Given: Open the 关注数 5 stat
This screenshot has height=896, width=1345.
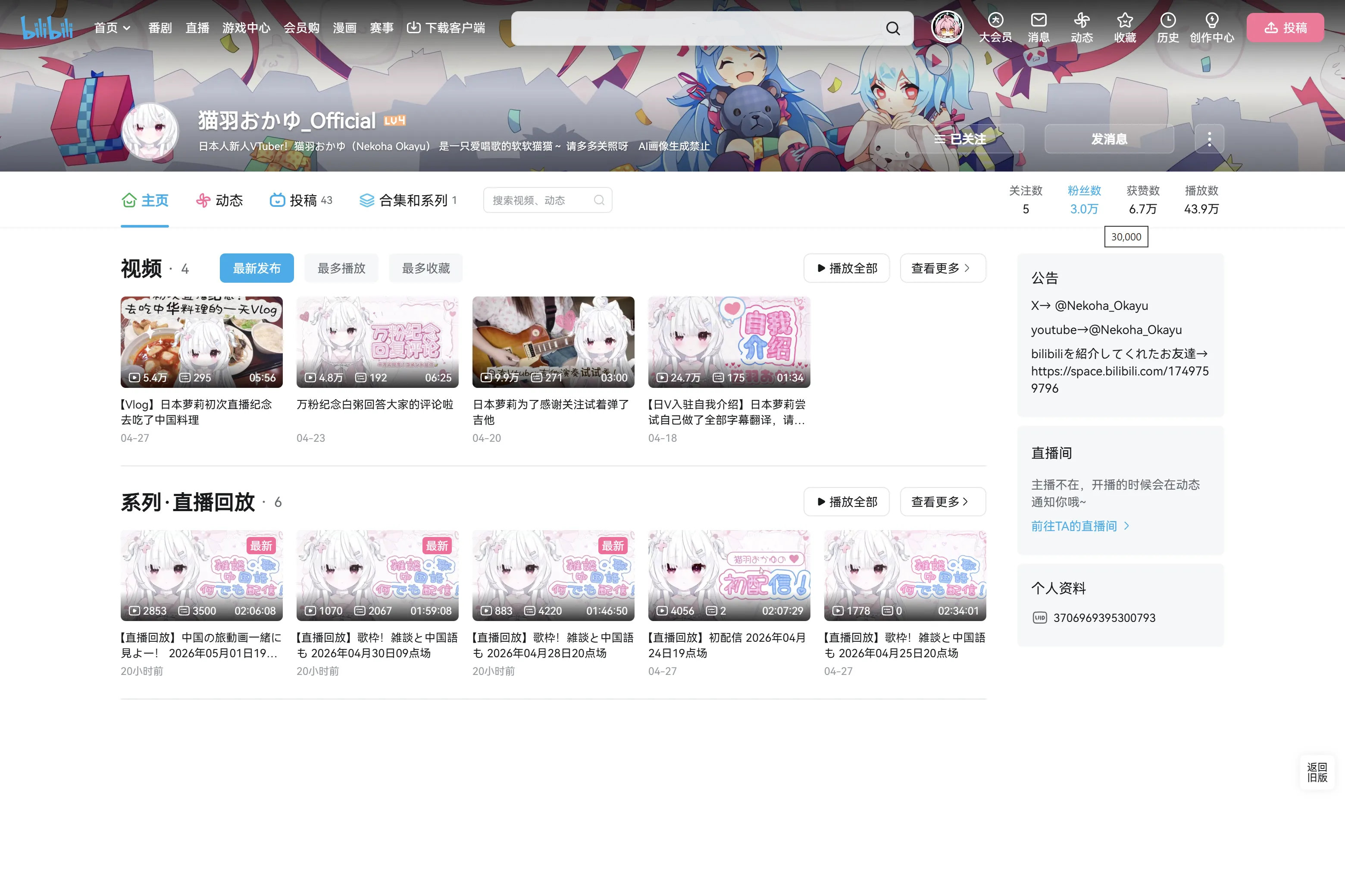Looking at the screenshot, I should pyautogui.click(x=1026, y=200).
